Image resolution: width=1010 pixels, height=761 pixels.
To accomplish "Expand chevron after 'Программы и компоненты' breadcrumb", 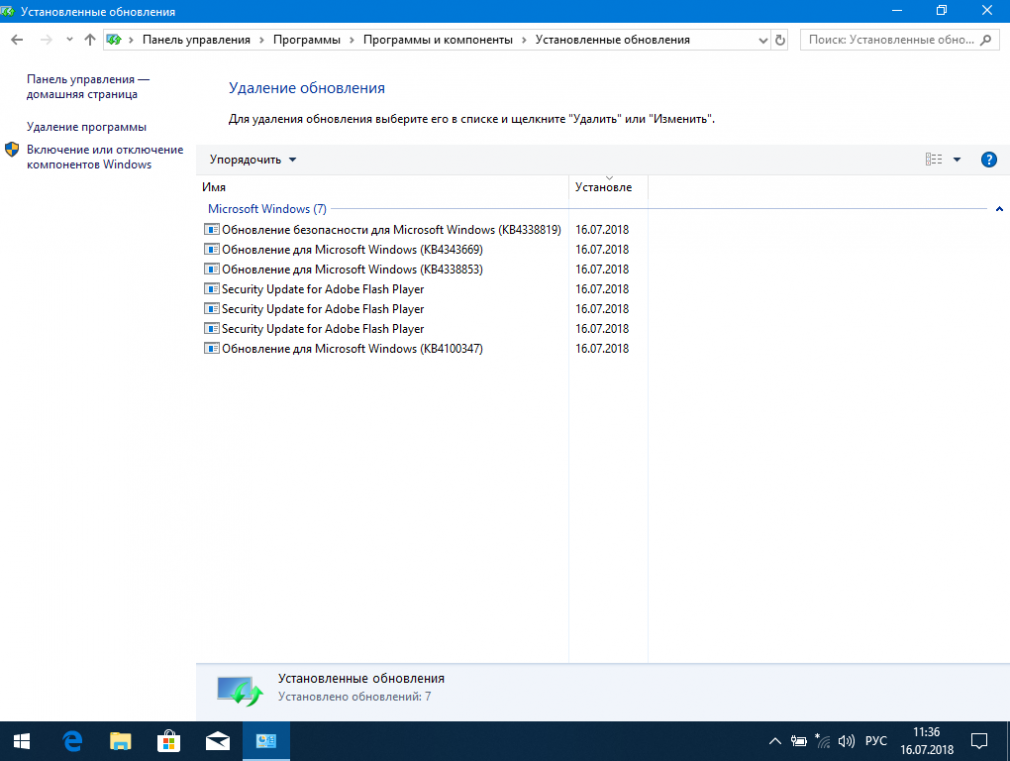I will click(524, 40).
